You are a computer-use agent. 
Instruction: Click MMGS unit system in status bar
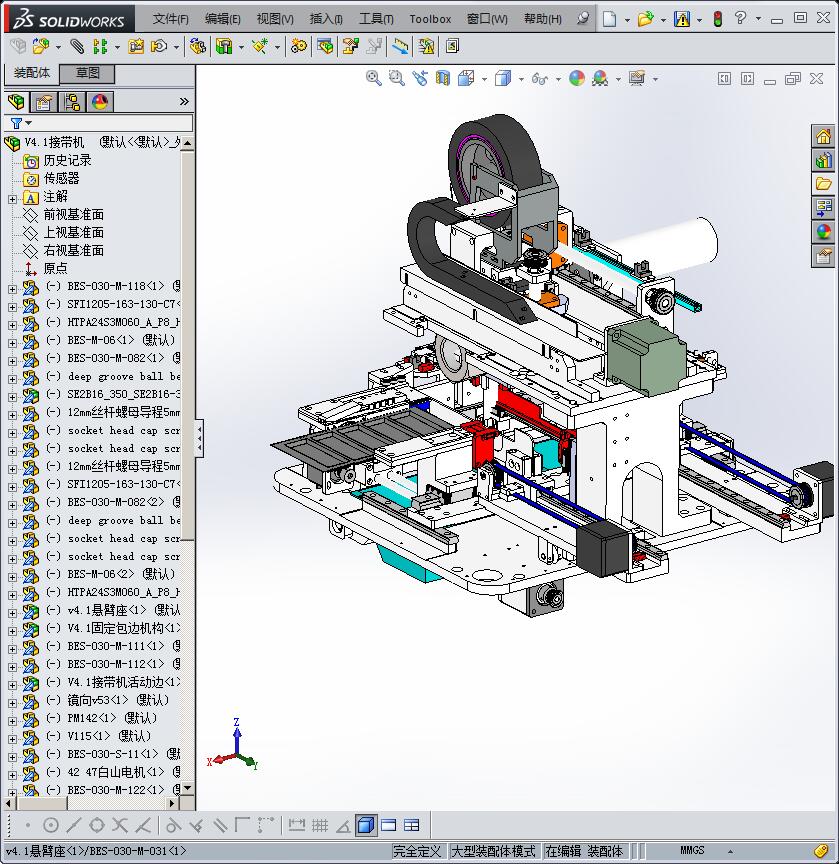pyautogui.click(x=692, y=850)
